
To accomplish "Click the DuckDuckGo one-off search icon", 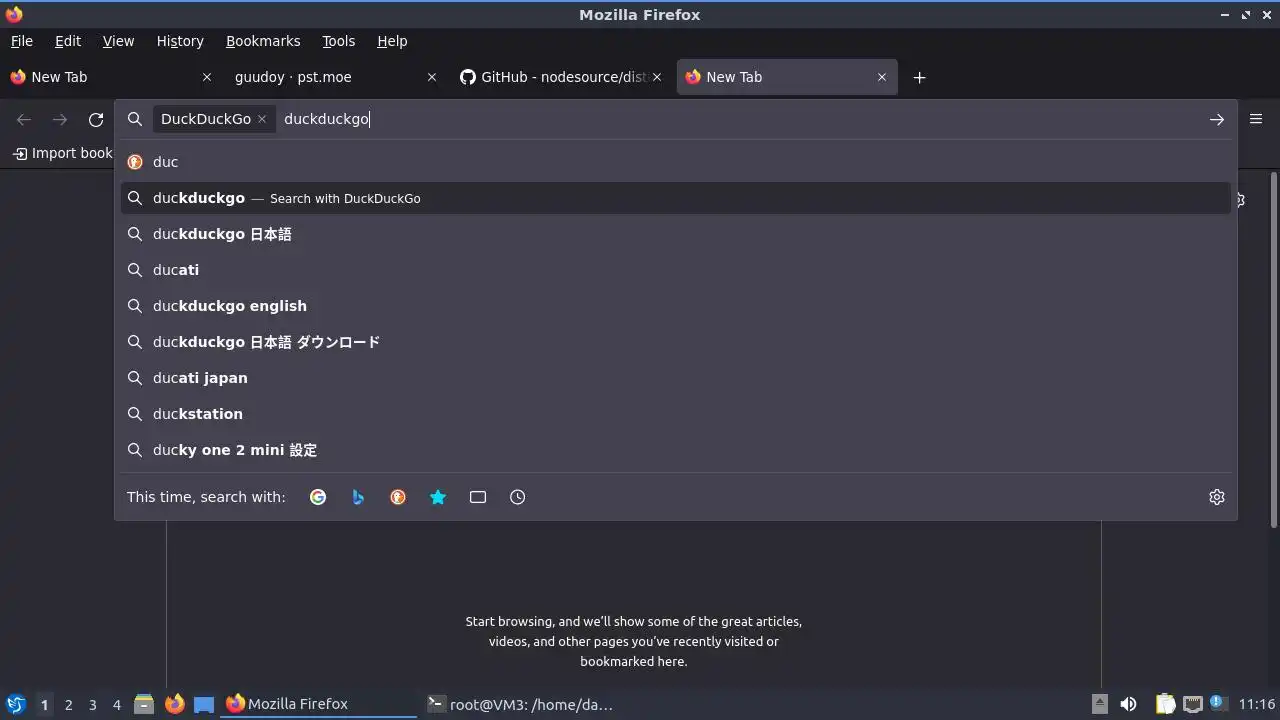I will click(x=398, y=497).
